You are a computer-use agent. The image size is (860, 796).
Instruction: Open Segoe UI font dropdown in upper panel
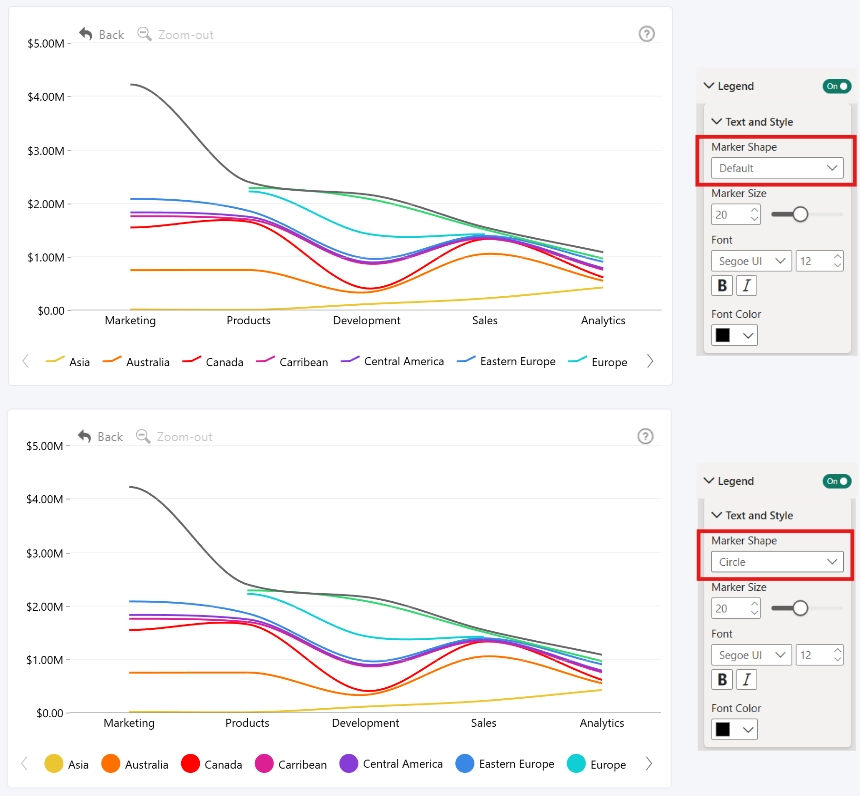tap(751, 261)
